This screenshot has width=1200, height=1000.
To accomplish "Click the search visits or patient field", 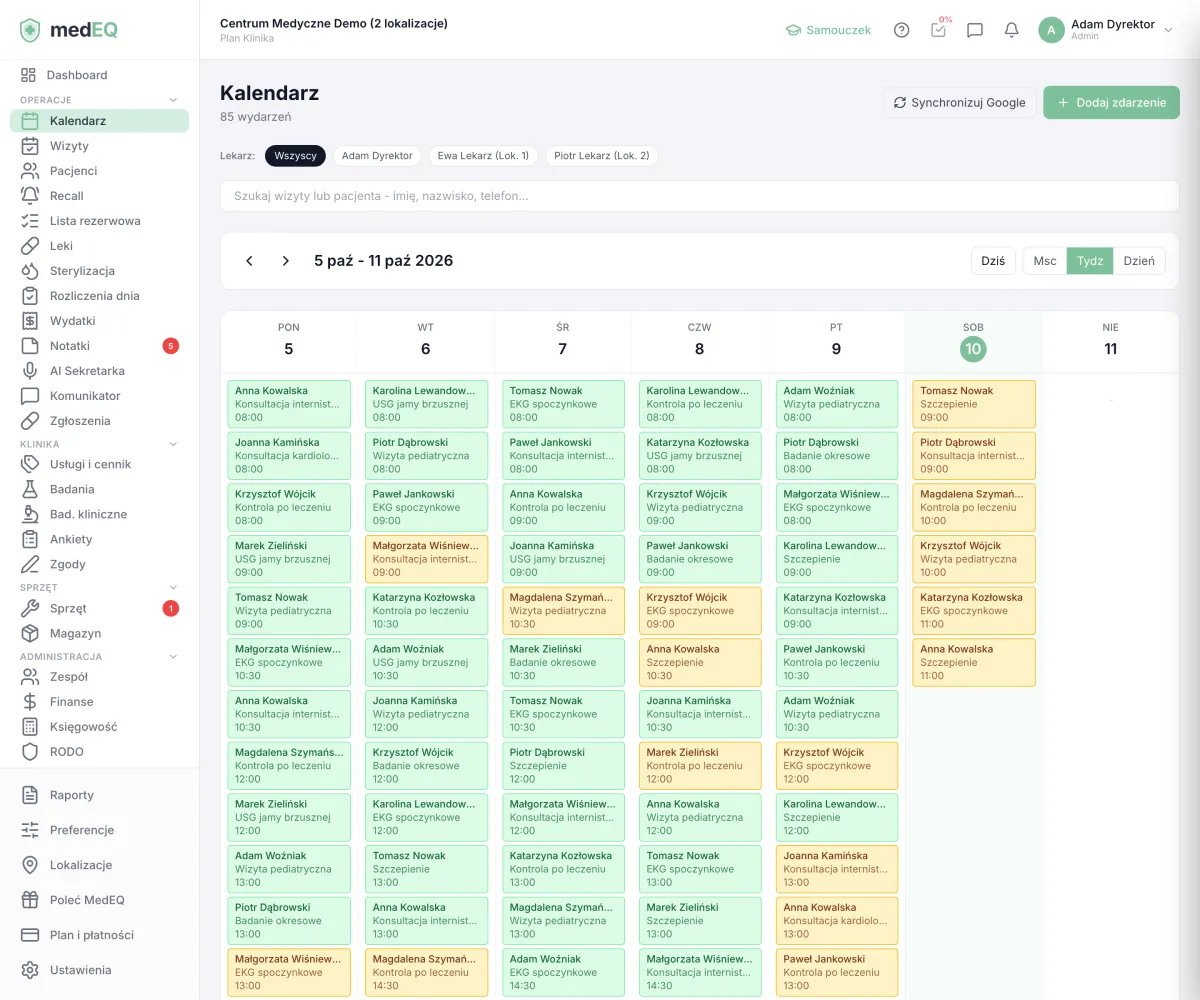I will 700,196.
